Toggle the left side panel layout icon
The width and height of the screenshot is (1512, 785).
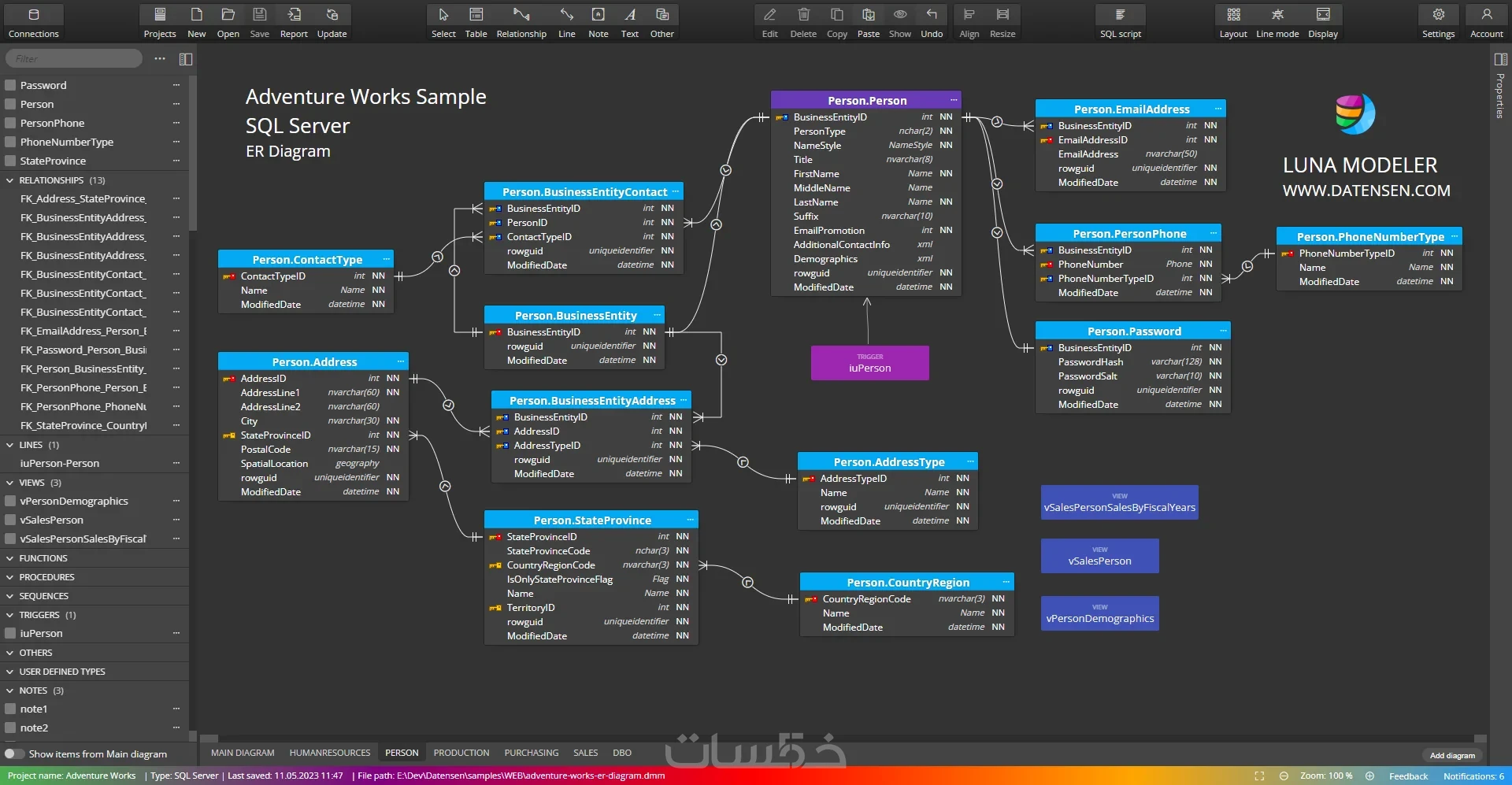(x=186, y=59)
